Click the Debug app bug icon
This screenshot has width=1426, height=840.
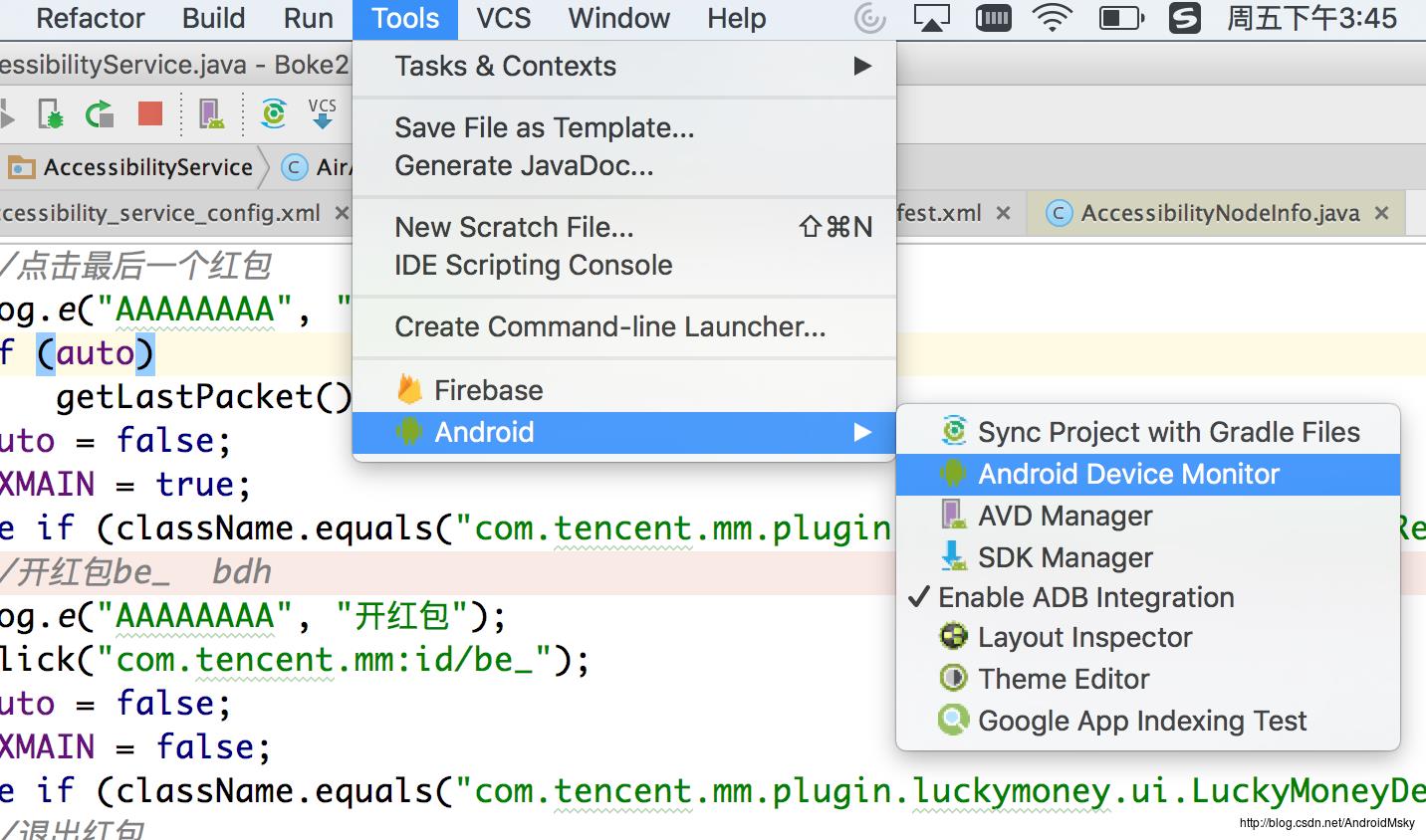50,114
